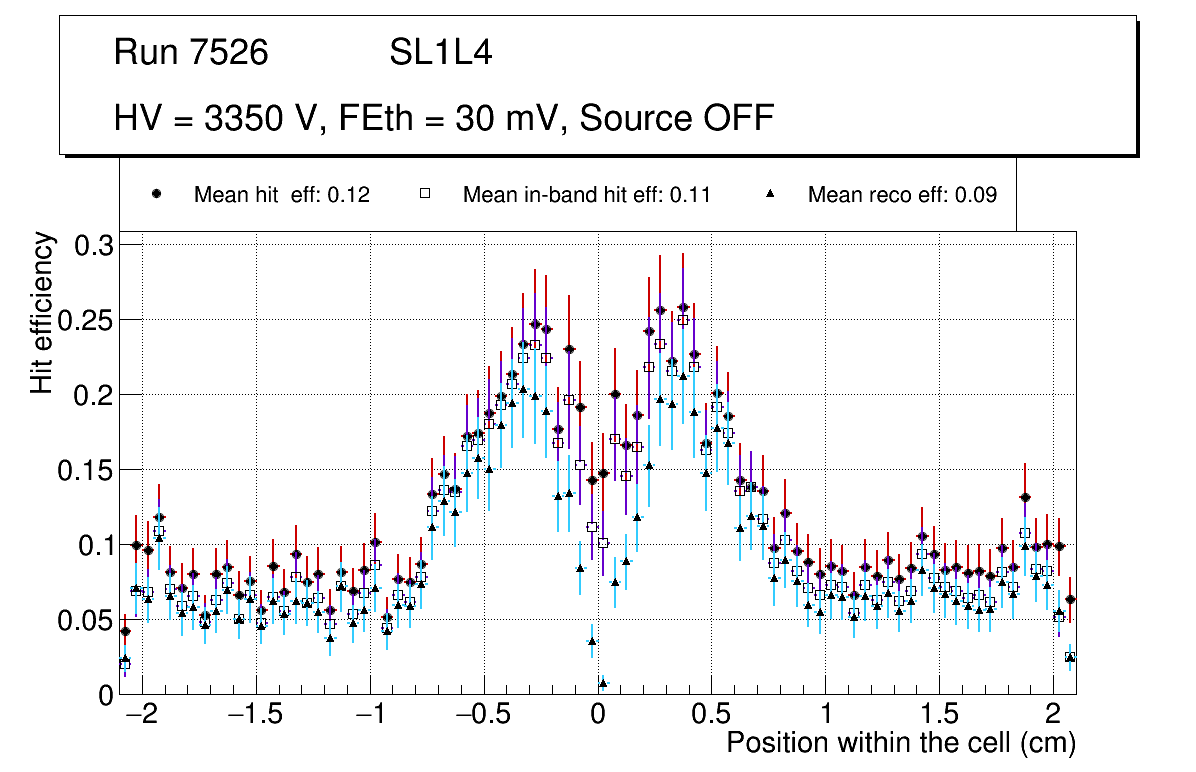Click the 'Mean reco eff: 0.09' legend text
Viewport: 1196px width, 772px height.
901,195
